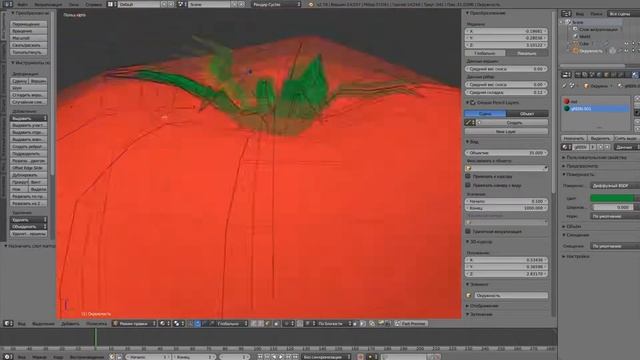
Task: Select the Scene item in outliner
Action: (577, 22)
